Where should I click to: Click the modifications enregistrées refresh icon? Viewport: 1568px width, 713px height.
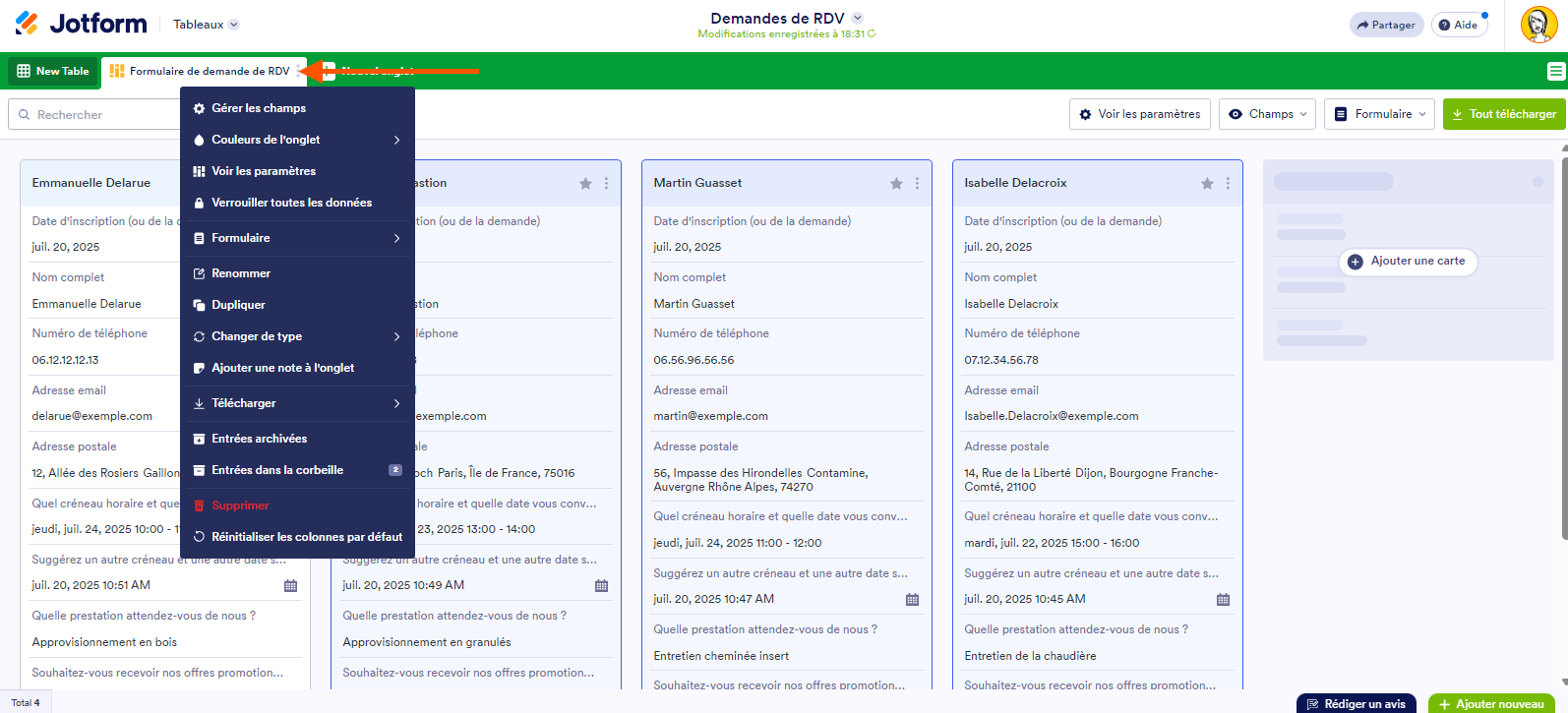pyautogui.click(x=872, y=33)
